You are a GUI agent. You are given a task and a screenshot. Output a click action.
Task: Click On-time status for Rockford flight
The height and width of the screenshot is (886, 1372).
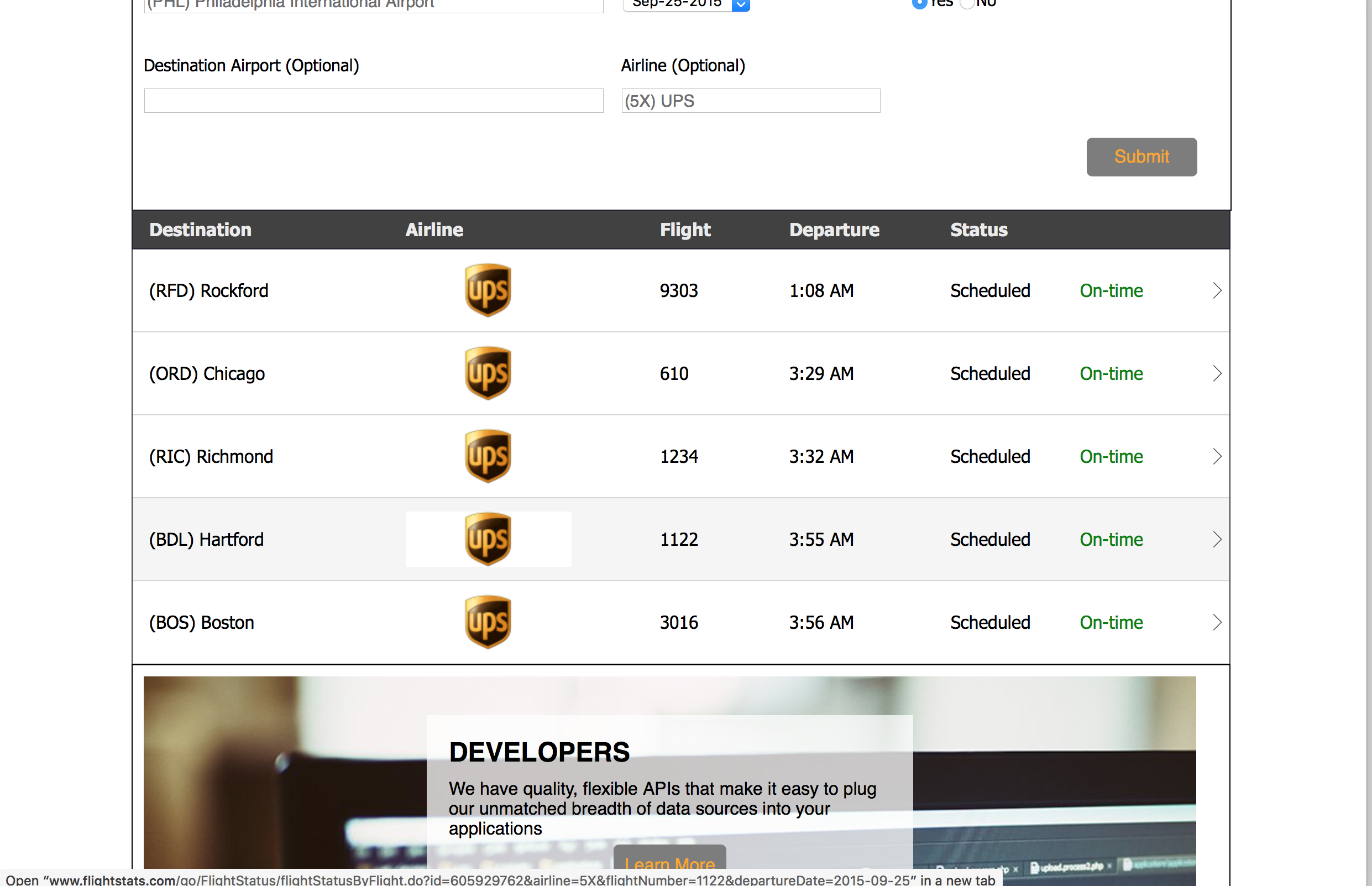pyautogui.click(x=1111, y=290)
